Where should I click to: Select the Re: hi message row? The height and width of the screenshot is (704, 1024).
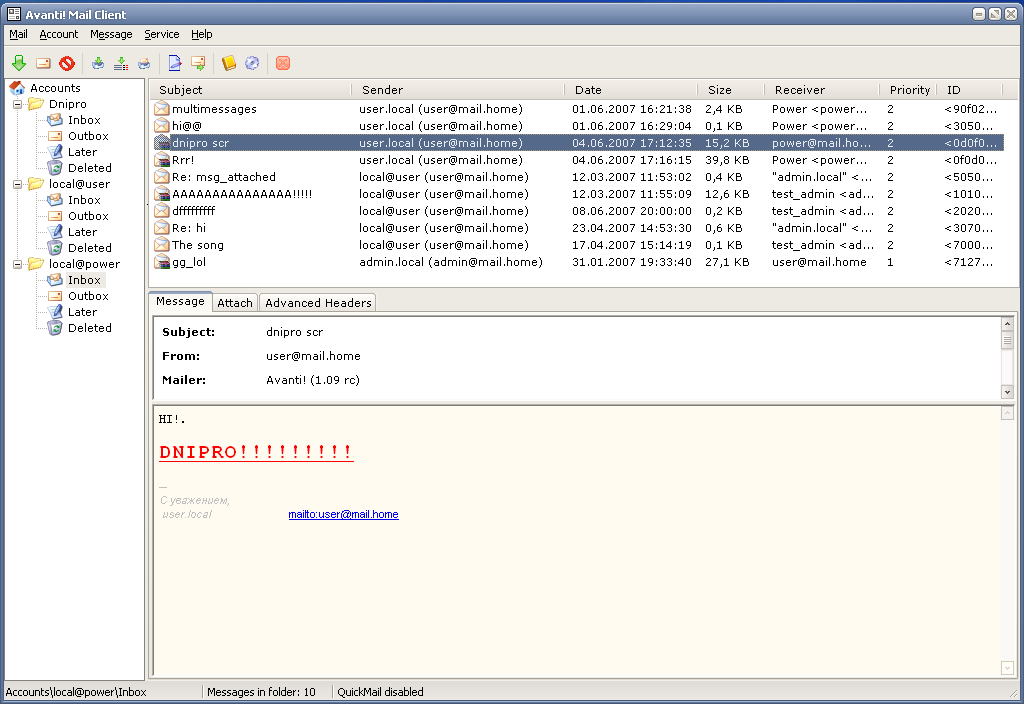click(579, 228)
